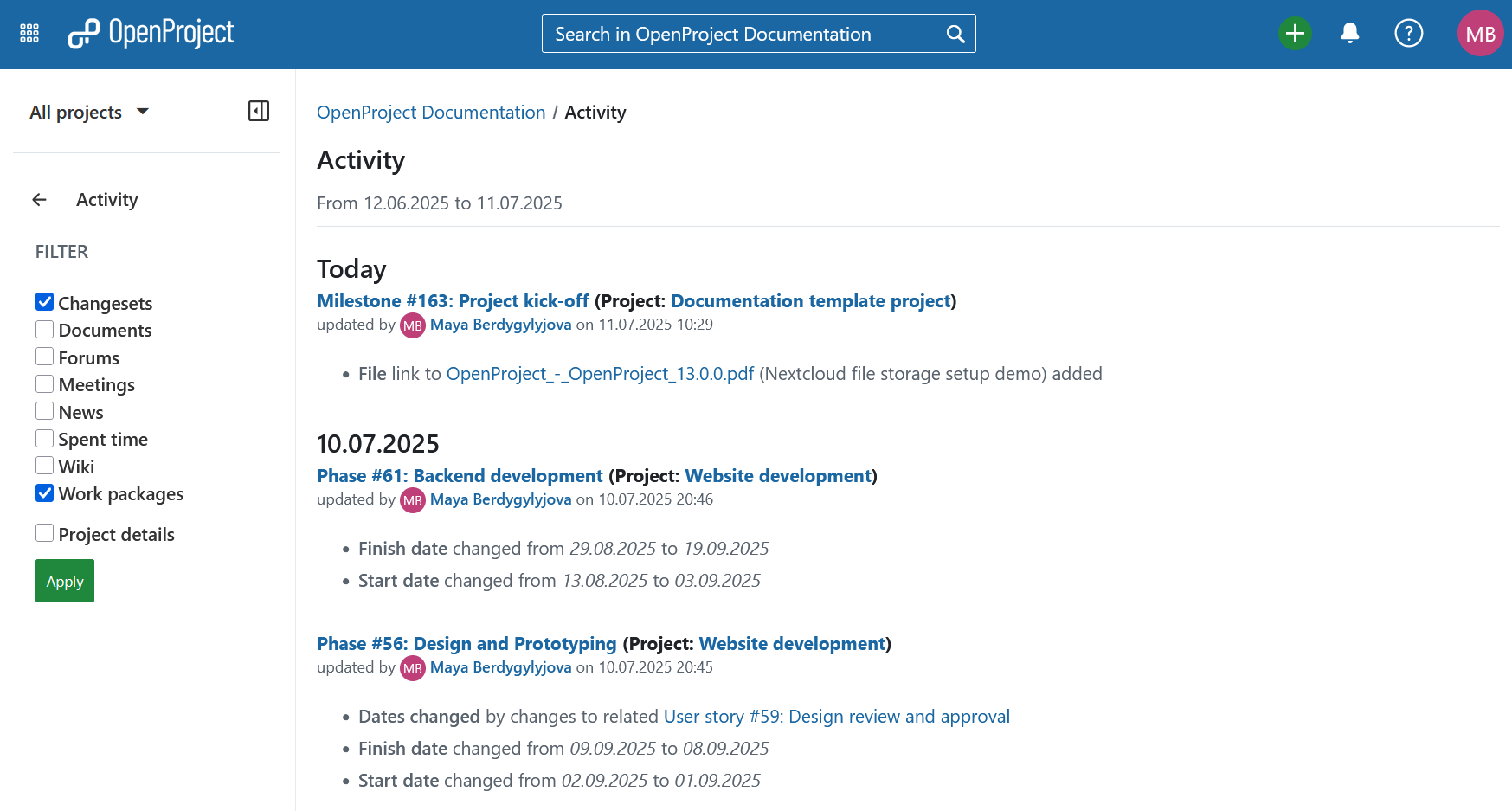Open Website development project link in Phase #56 entry
The height and width of the screenshot is (811, 1512).
[793, 644]
